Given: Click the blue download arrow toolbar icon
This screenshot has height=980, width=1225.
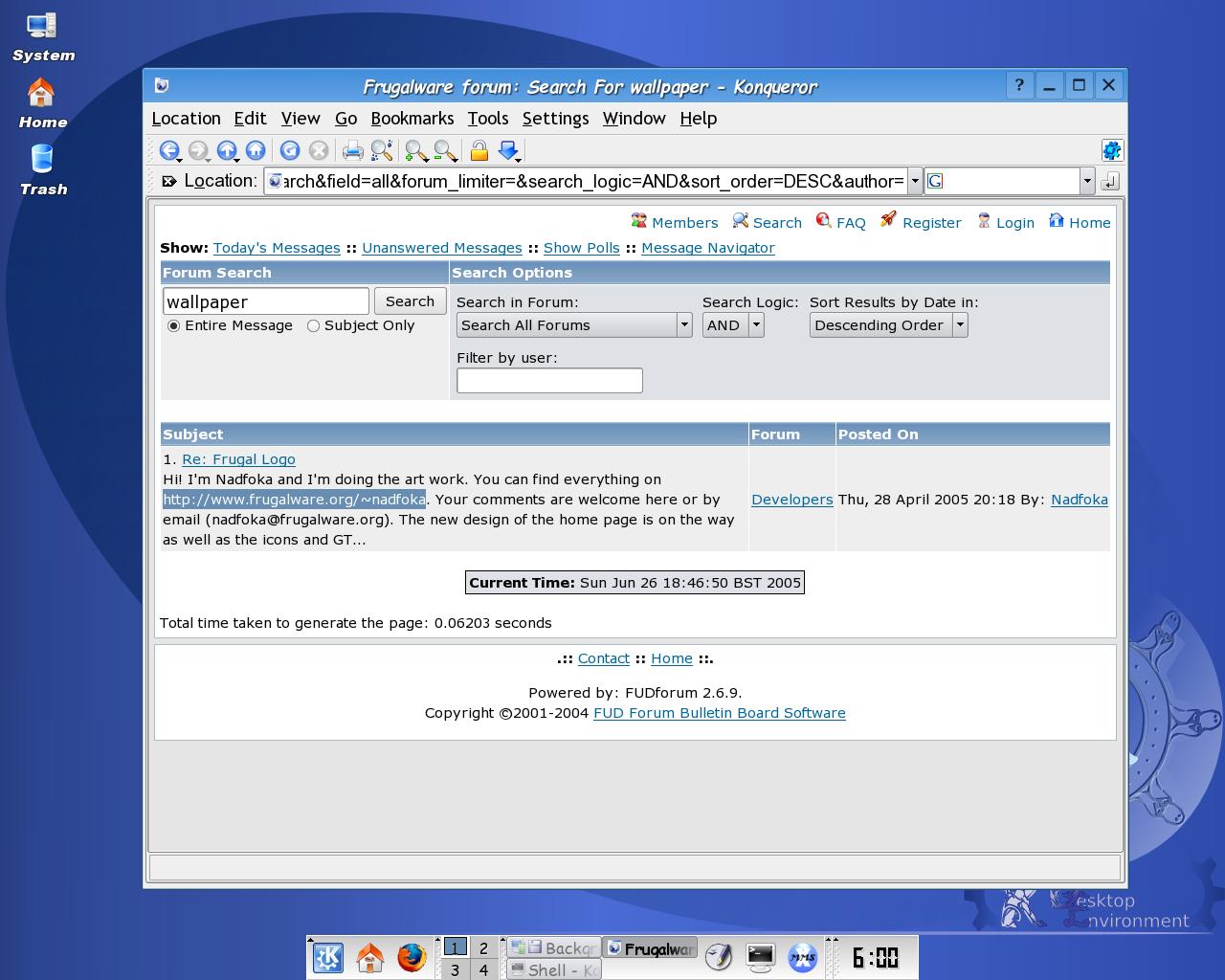Looking at the screenshot, I should [508, 150].
